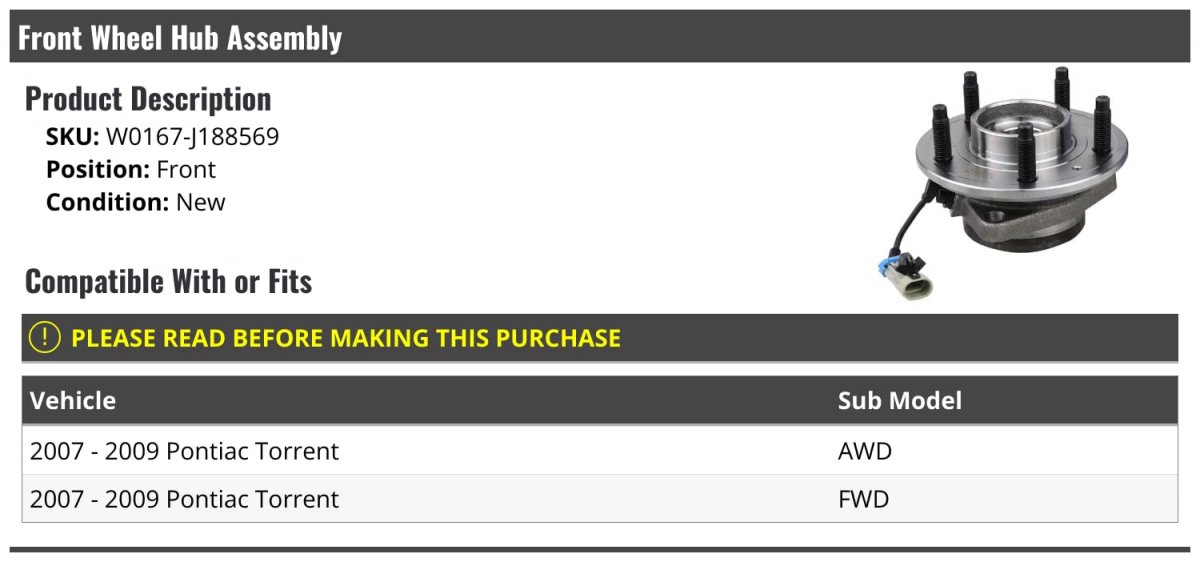
Task: Click the yellow warning exclamation icon
Action: point(45,338)
